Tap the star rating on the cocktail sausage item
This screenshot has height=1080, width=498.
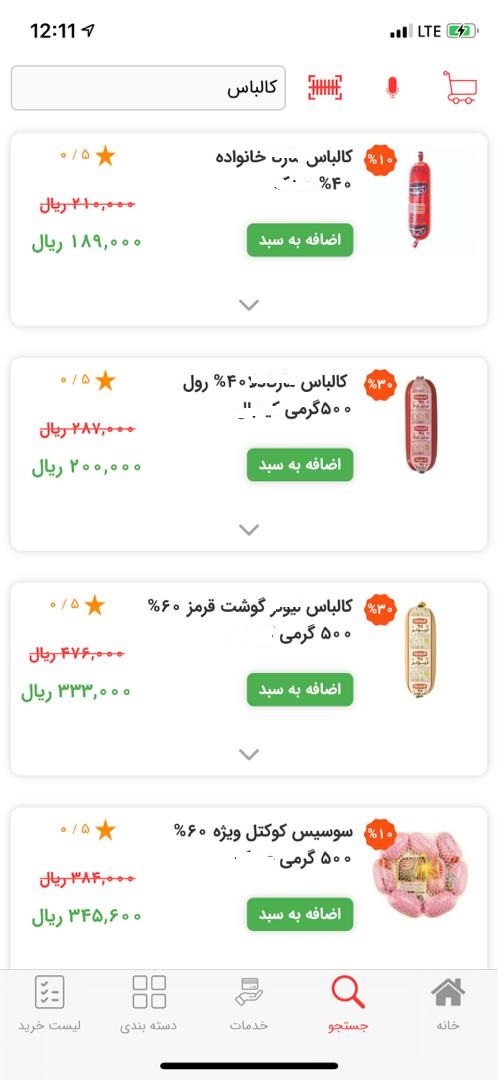coord(87,830)
